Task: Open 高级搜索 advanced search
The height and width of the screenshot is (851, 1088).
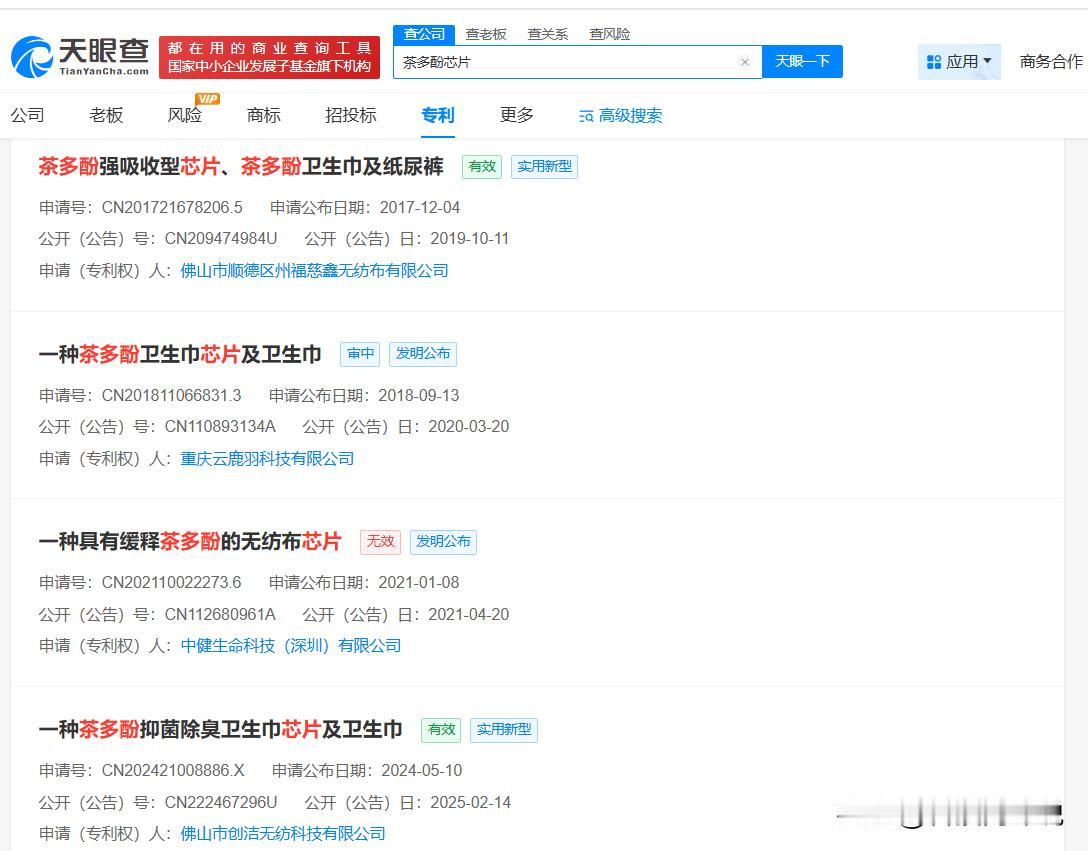Action: pos(620,116)
